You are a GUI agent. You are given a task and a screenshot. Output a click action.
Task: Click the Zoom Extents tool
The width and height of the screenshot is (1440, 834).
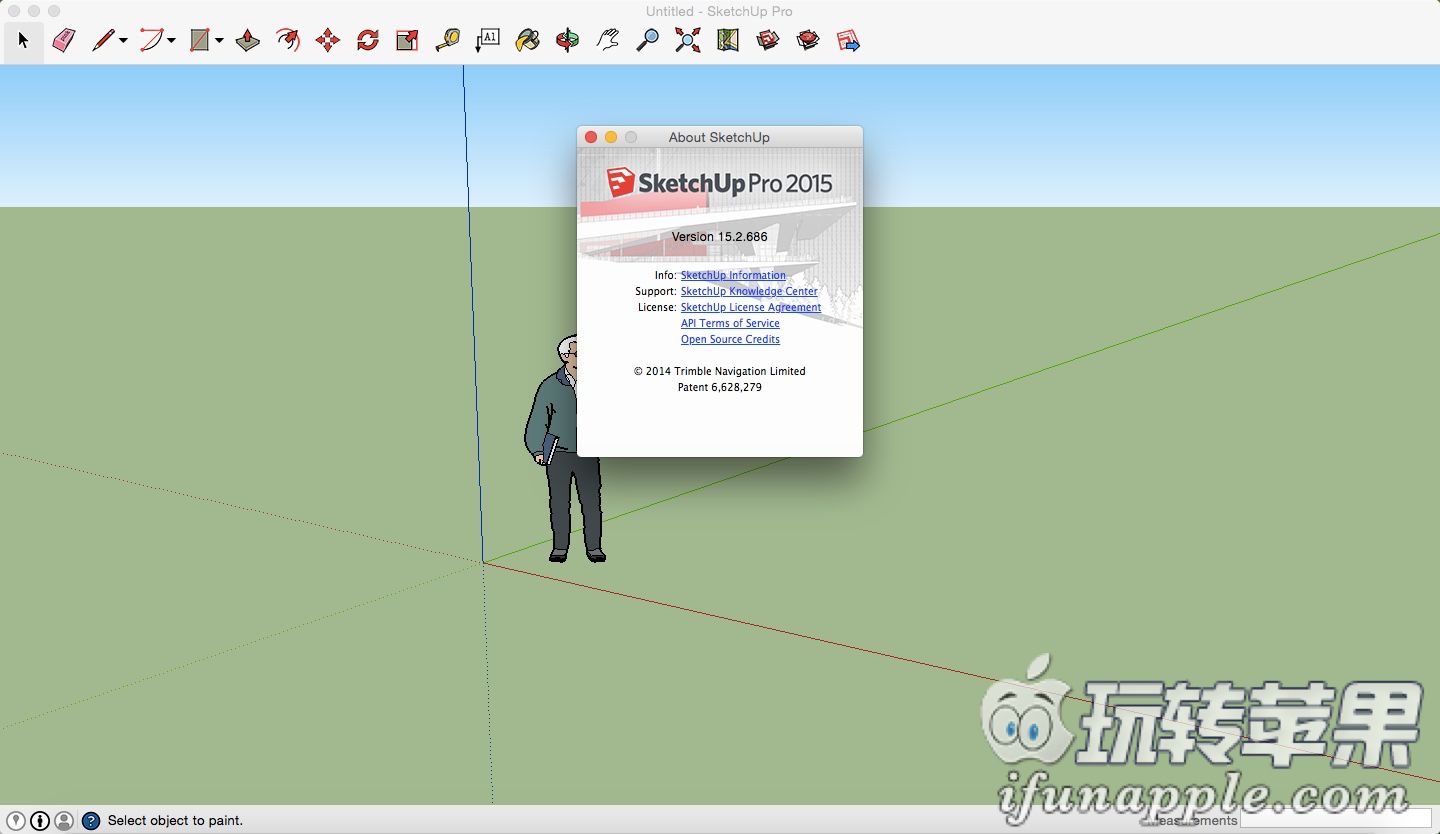(687, 41)
